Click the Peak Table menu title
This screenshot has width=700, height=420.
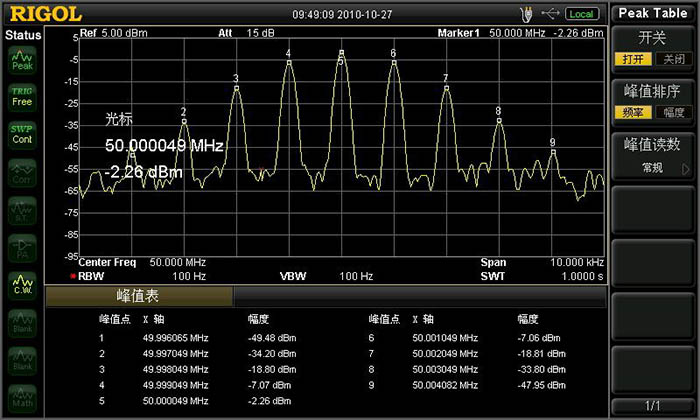[654, 13]
